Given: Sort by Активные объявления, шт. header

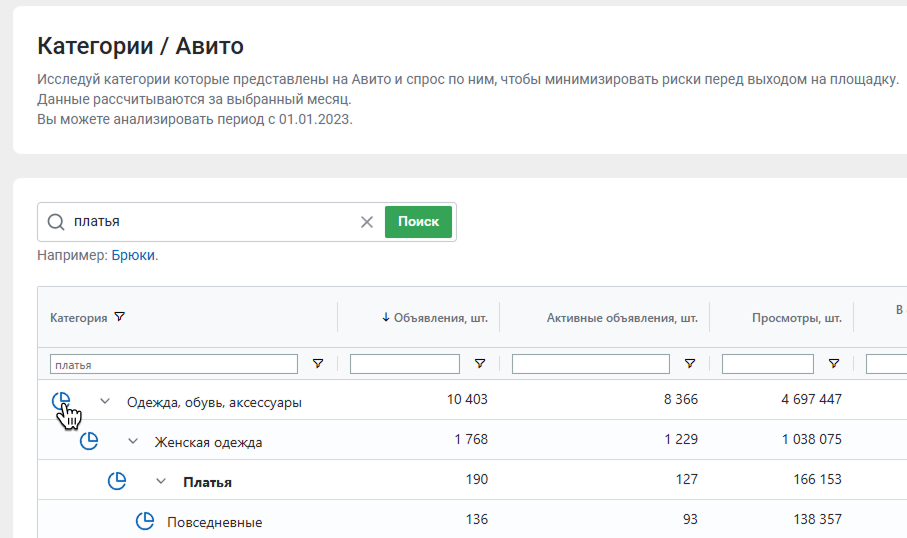Looking at the screenshot, I should (622, 318).
